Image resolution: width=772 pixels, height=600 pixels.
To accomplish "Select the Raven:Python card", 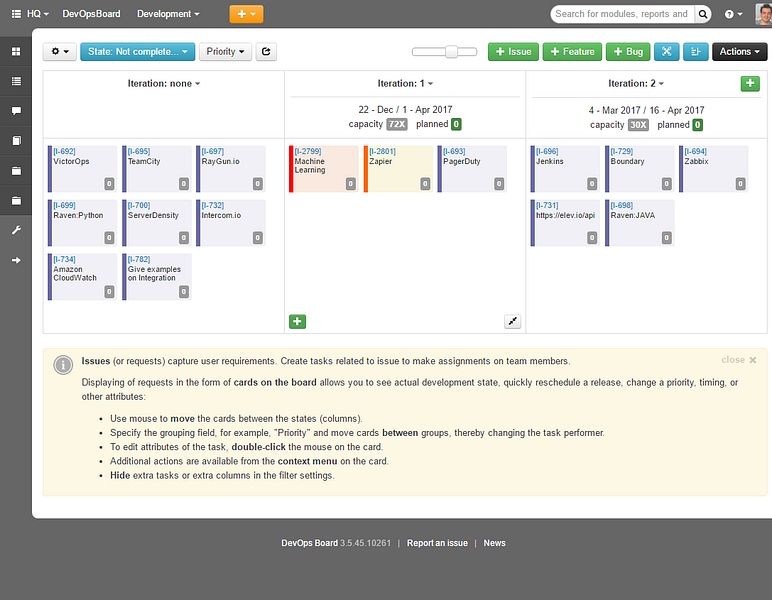I will [83, 223].
